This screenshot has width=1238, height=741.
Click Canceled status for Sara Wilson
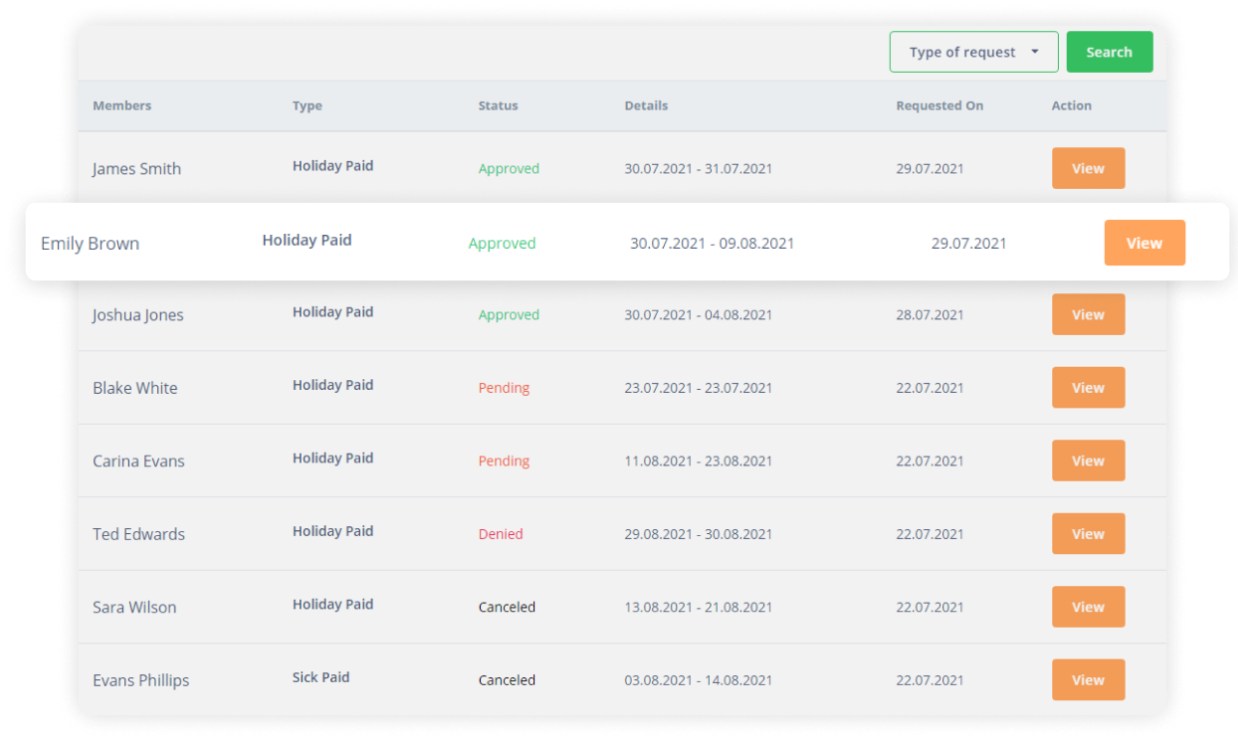[507, 606]
